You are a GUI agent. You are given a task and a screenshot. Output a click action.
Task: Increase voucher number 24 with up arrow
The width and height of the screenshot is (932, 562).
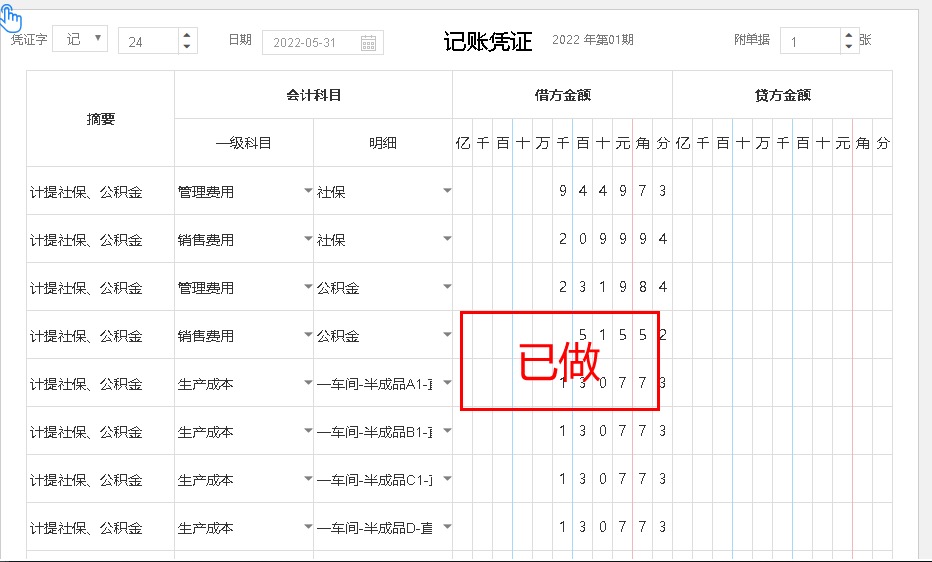(x=186, y=35)
